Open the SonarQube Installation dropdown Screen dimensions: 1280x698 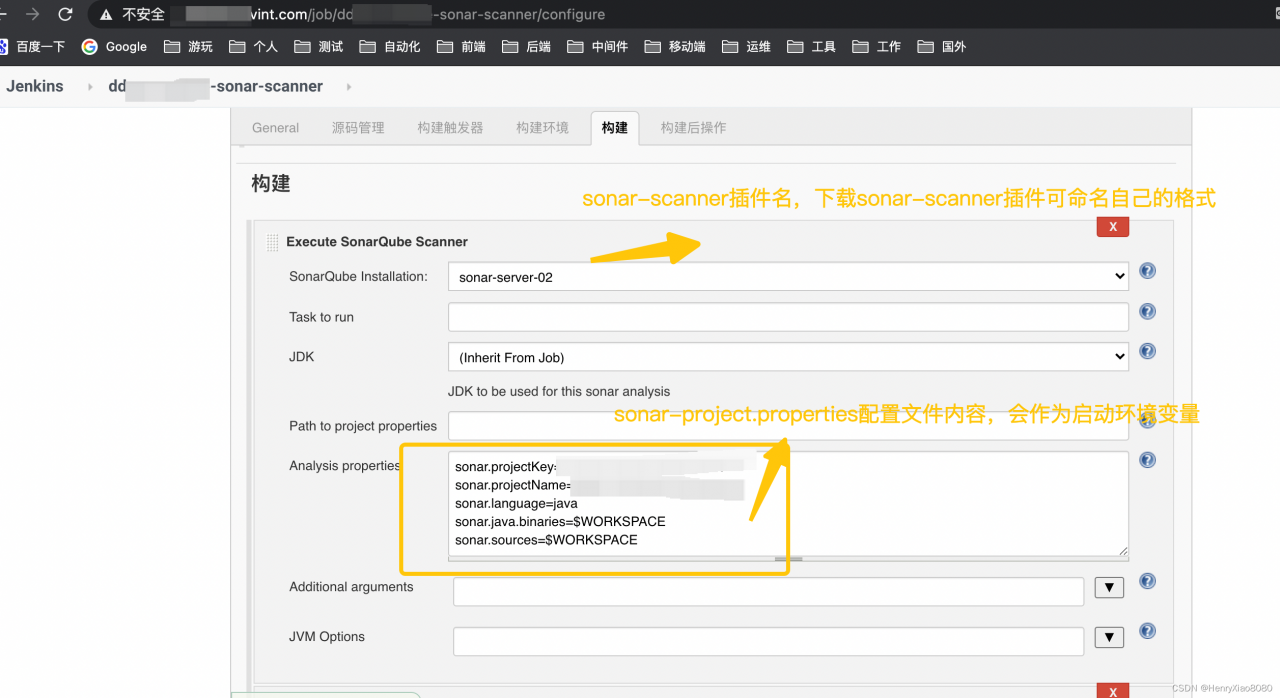coord(788,277)
